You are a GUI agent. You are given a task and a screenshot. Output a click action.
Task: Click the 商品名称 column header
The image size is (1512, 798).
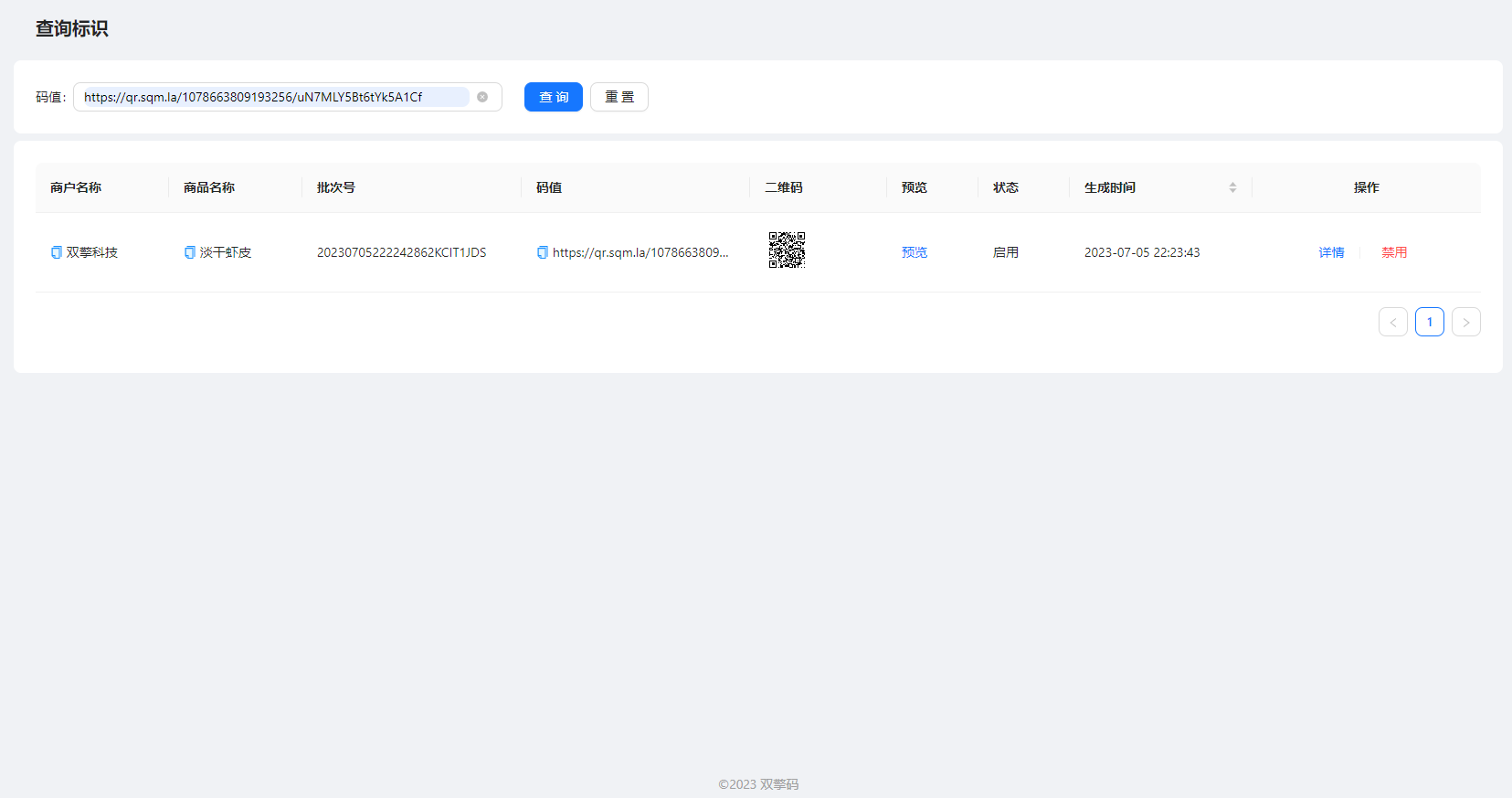[209, 187]
